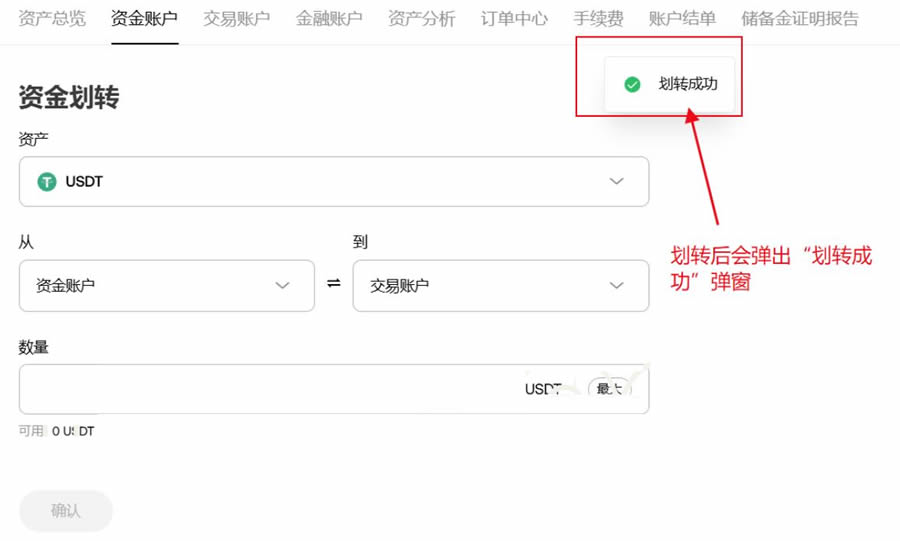The image size is (900, 541).
Task: Click the green Tether USDT coin icon
Action: [47, 182]
